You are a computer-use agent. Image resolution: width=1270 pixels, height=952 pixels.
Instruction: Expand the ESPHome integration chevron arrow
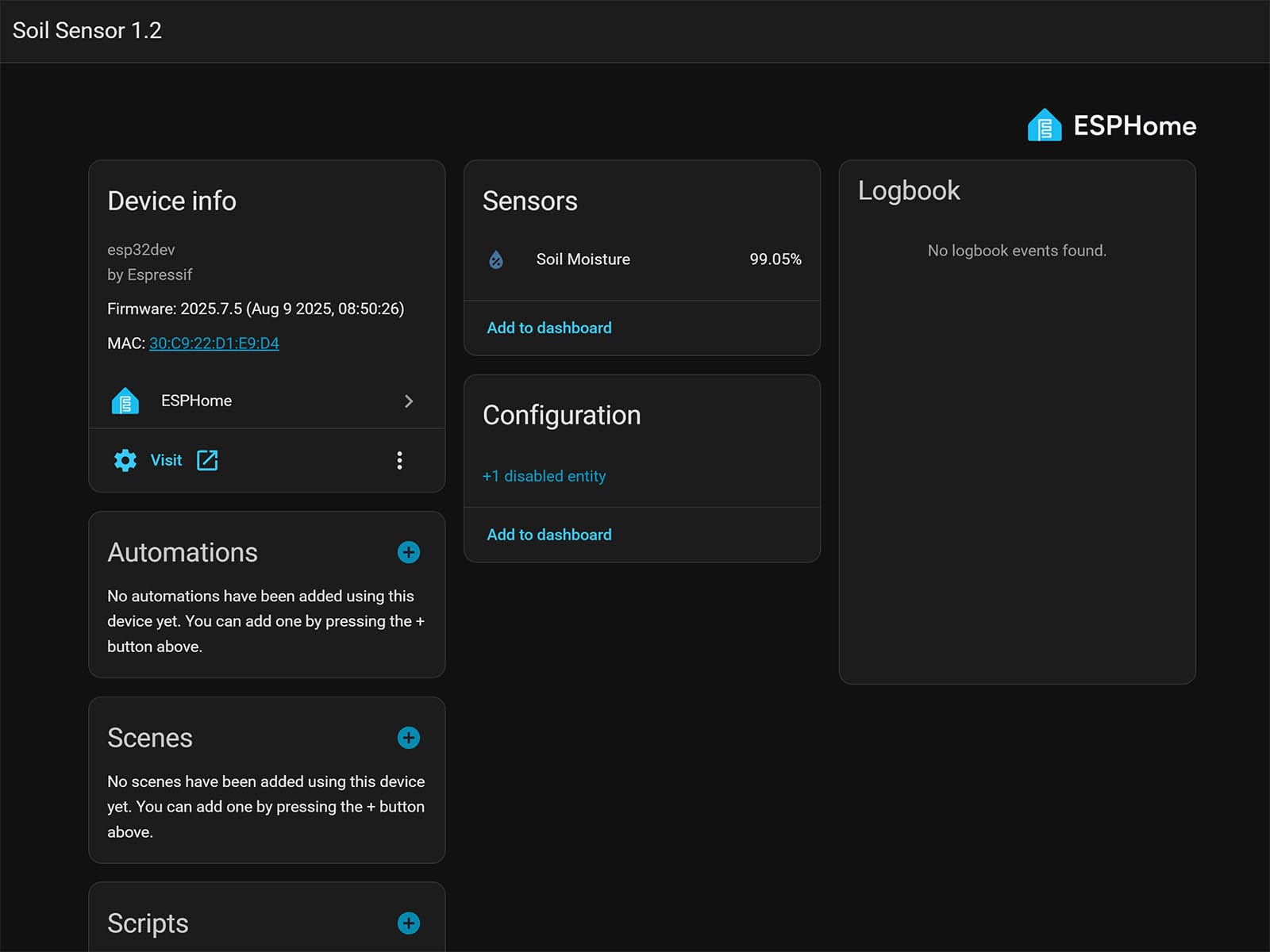(x=409, y=401)
